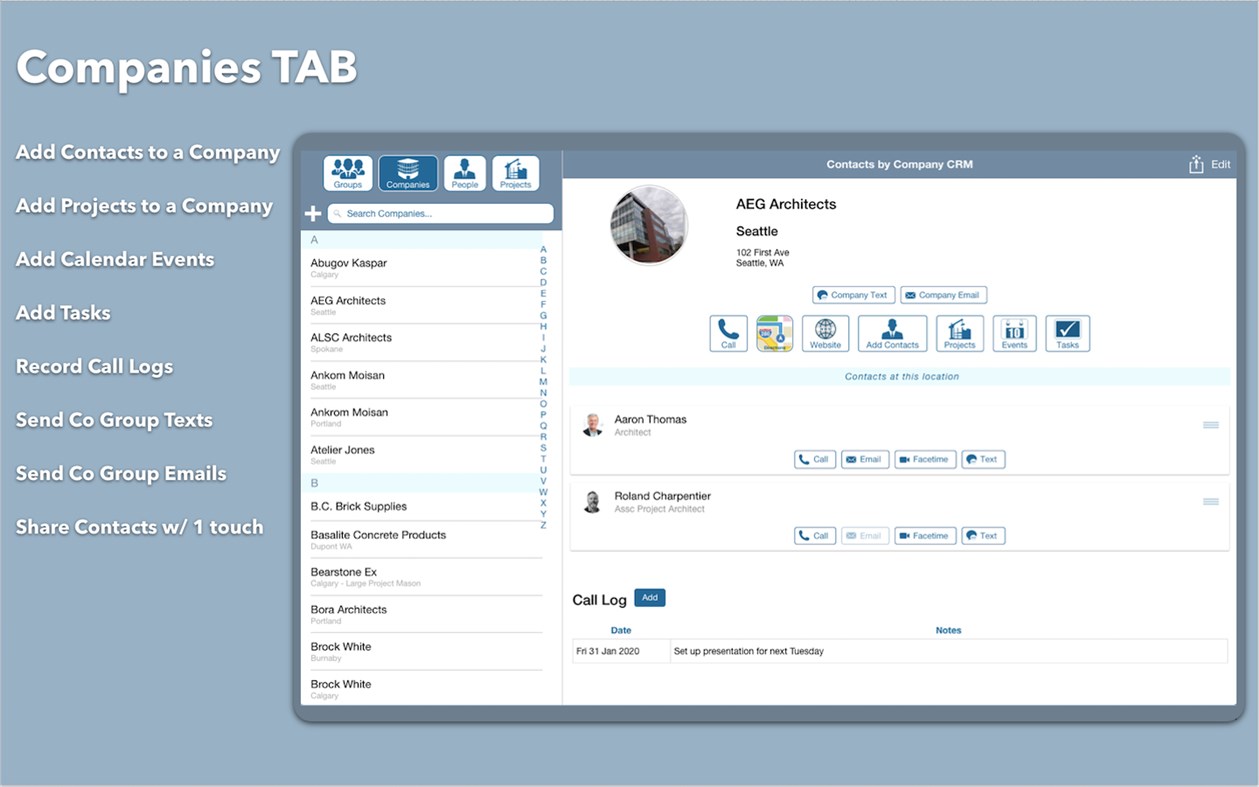The image size is (1259, 787).
Task: Select the Add Contacts icon
Action: (x=891, y=333)
